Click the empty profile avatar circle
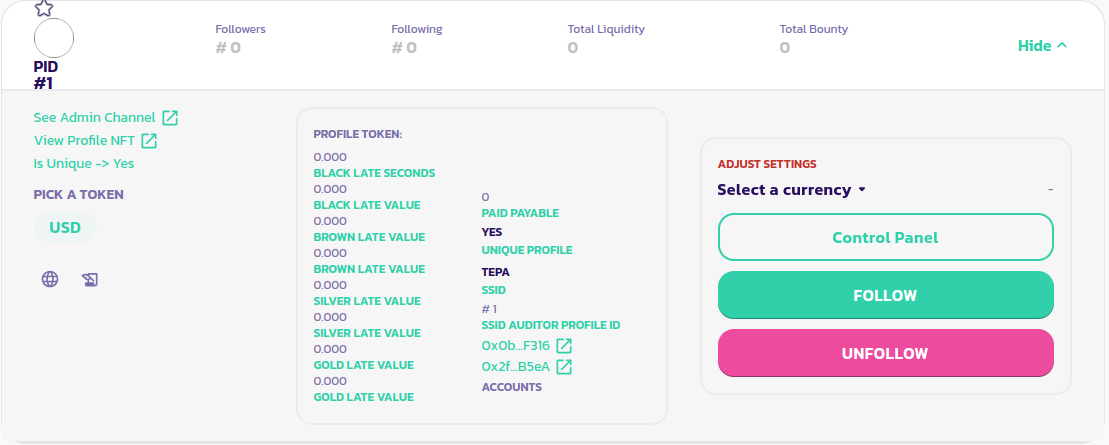The height and width of the screenshot is (445, 1109). click(54, 39)
